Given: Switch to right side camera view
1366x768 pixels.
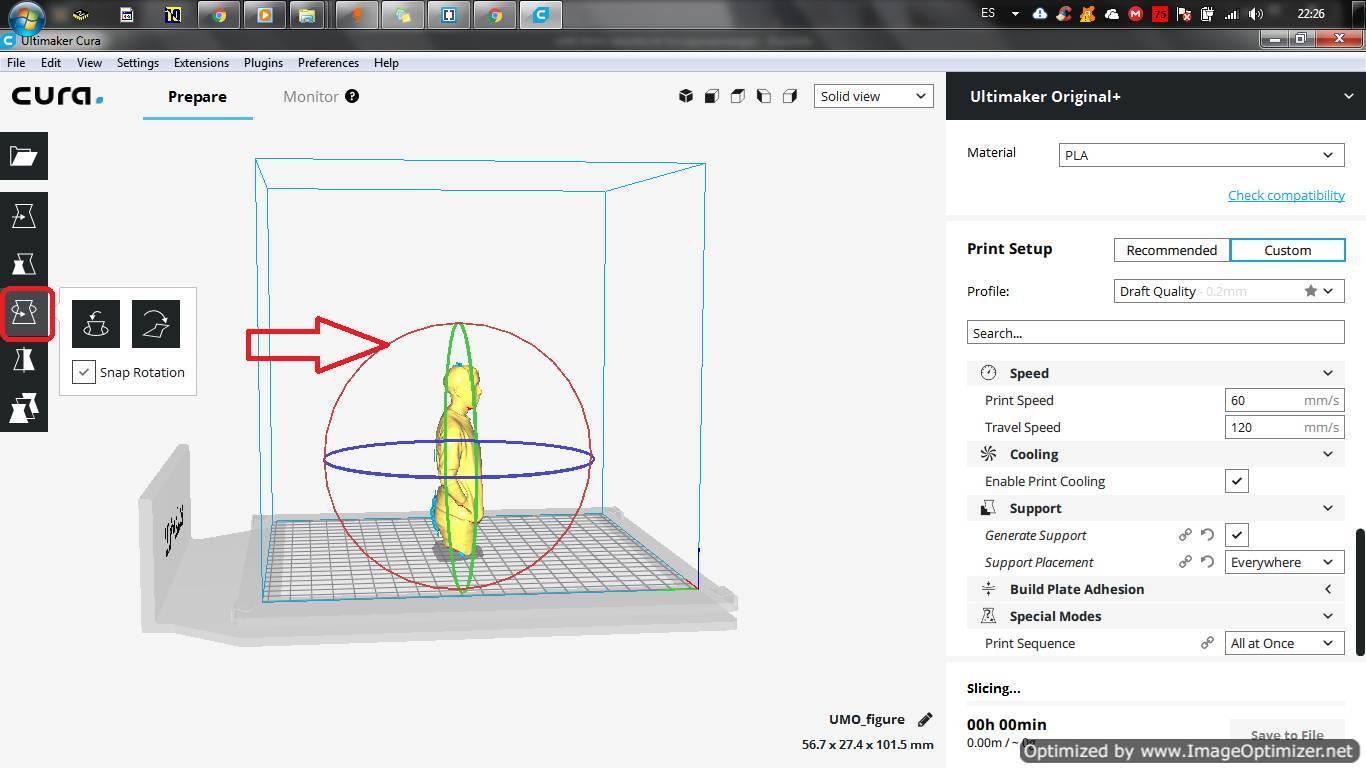Looking at the screenshot, I should 790,96.
